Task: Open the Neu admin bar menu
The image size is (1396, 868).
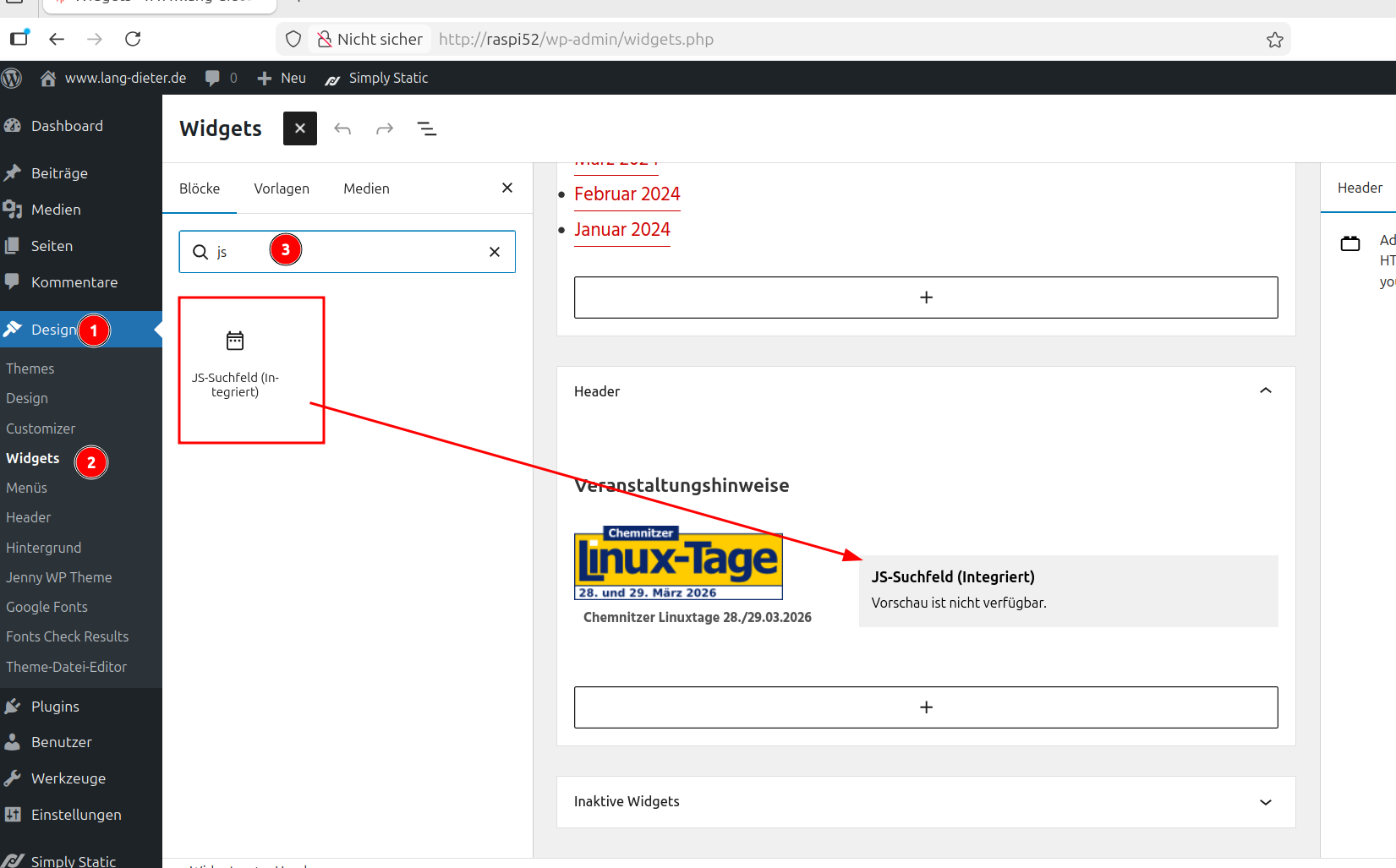Action: (x=282, y=78)
